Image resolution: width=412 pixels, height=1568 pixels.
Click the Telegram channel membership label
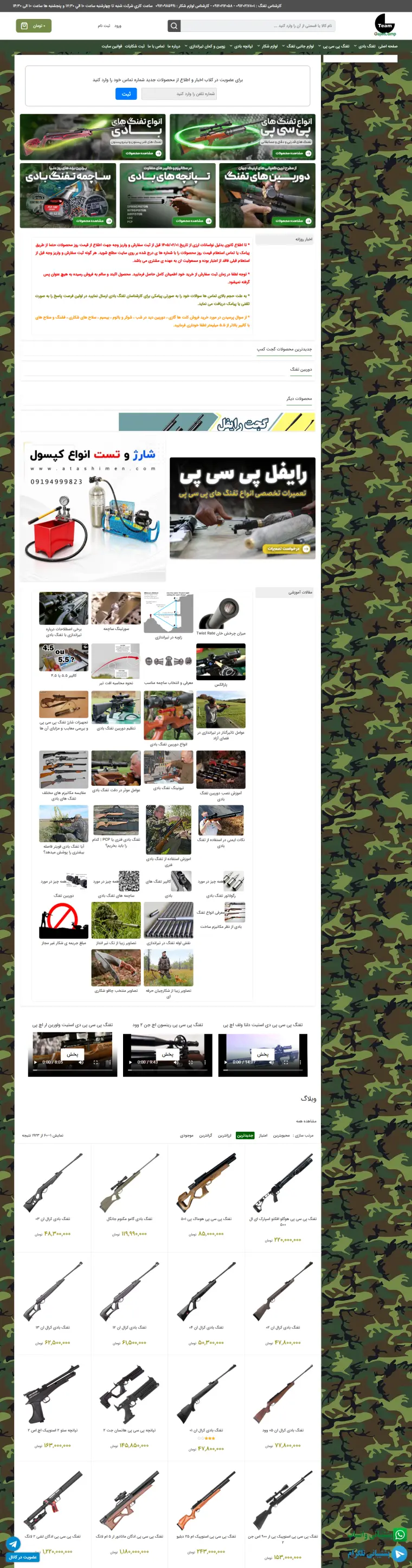23,1557
